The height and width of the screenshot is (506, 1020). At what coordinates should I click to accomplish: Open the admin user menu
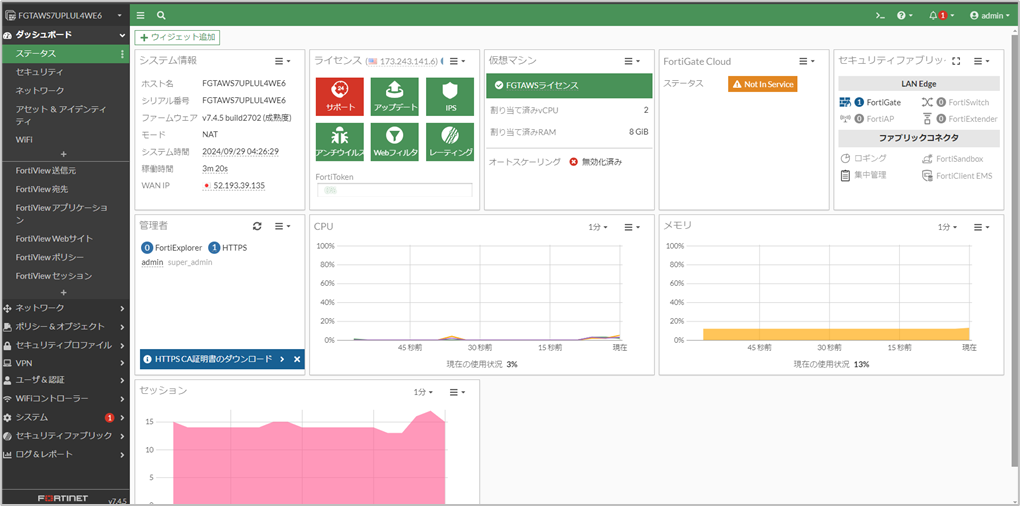[x=992, y=15]
